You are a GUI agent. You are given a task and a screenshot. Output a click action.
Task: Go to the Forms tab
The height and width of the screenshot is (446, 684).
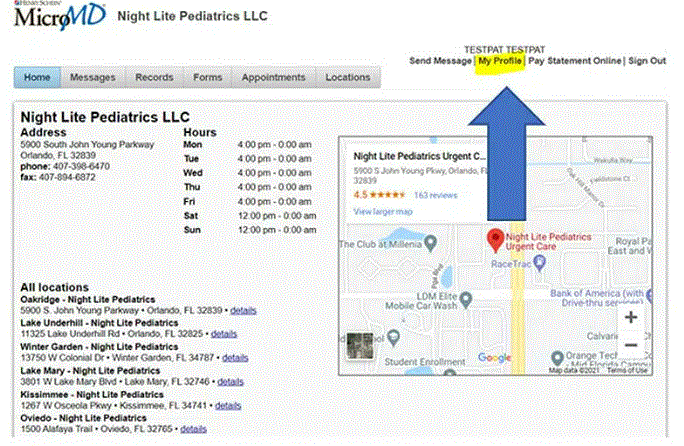pos(207,77)
